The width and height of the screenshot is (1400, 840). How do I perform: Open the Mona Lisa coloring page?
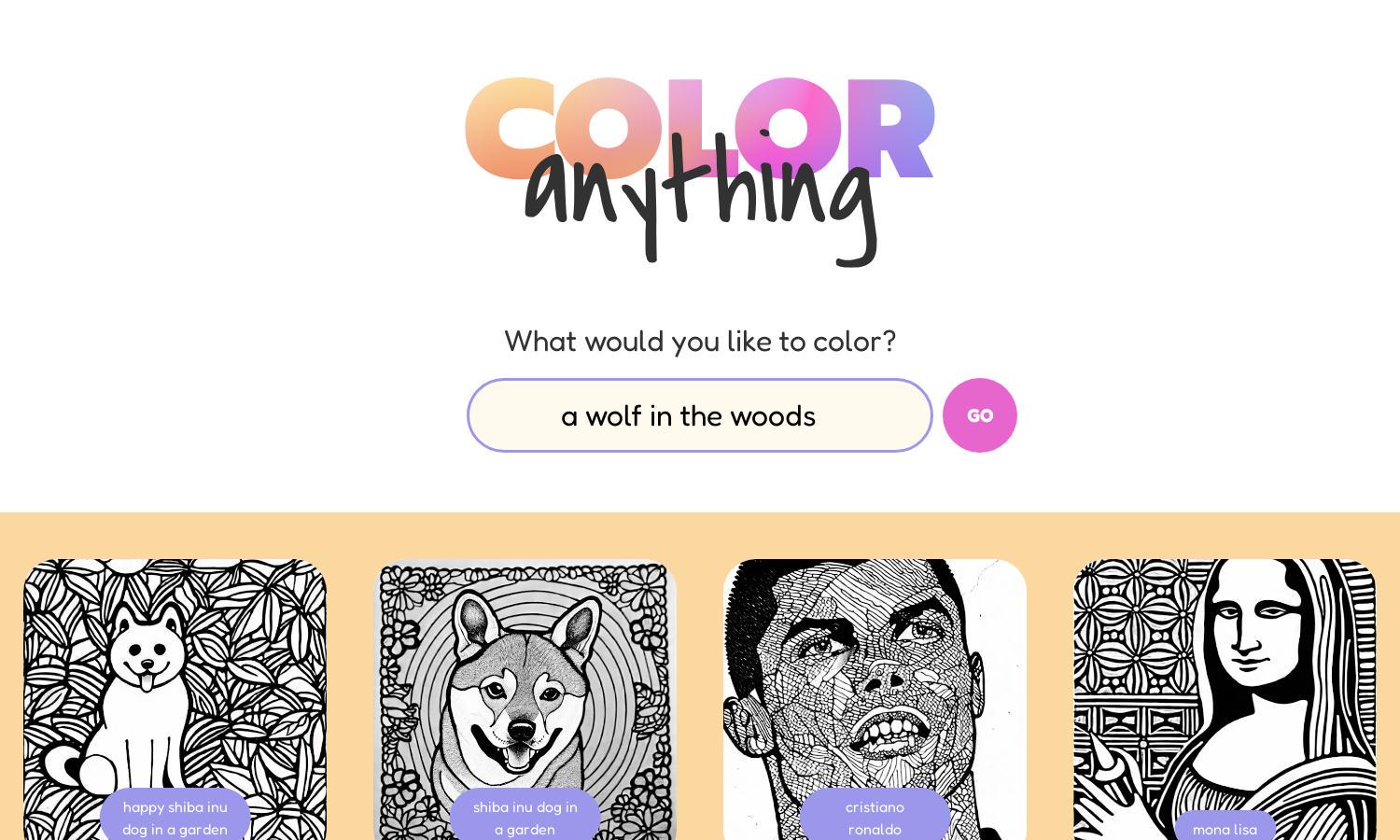[x=1225, y=699]
